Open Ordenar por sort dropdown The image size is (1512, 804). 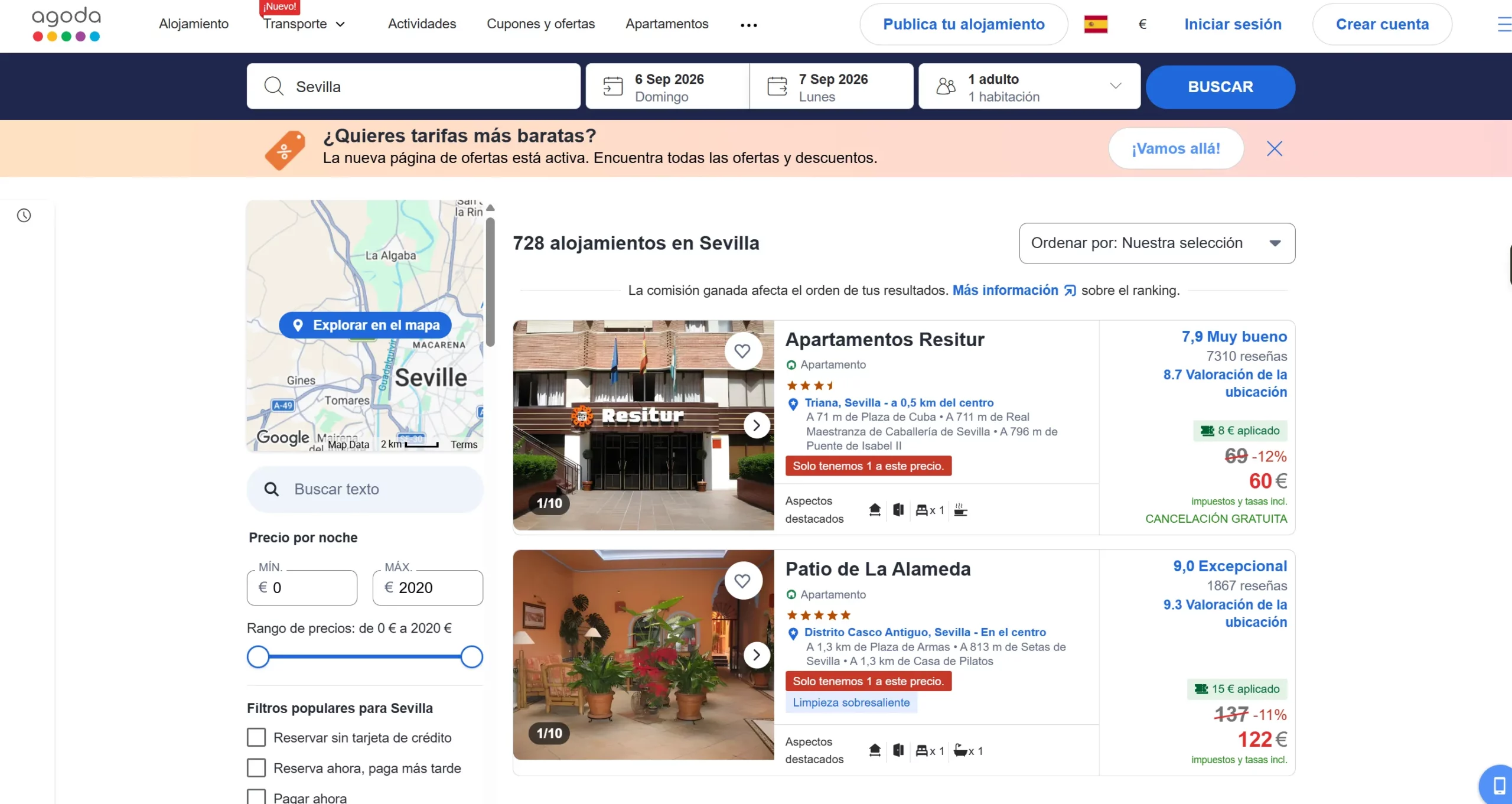point(1157,243)
